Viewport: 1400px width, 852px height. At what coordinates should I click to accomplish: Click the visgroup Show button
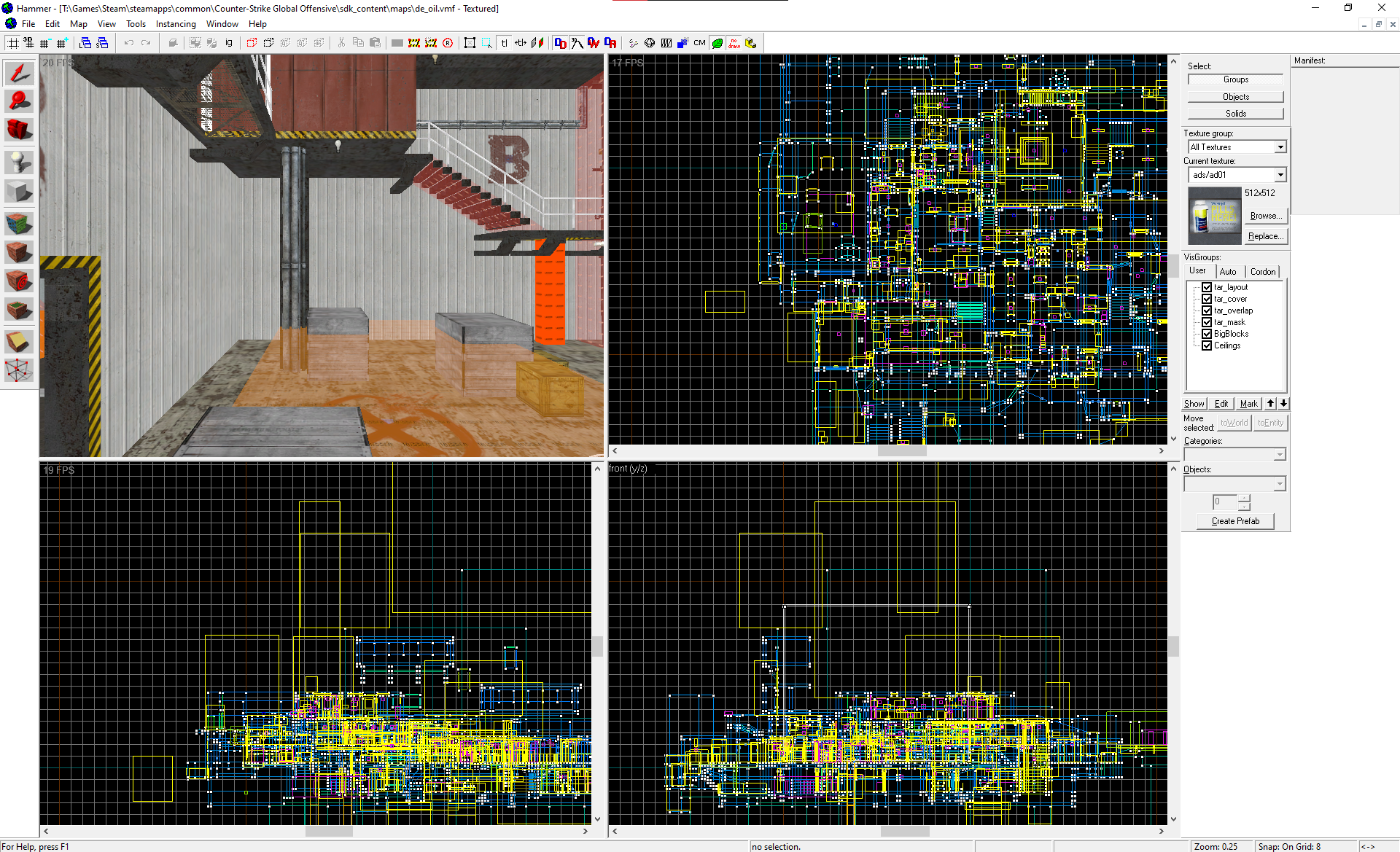(1194, 404)
